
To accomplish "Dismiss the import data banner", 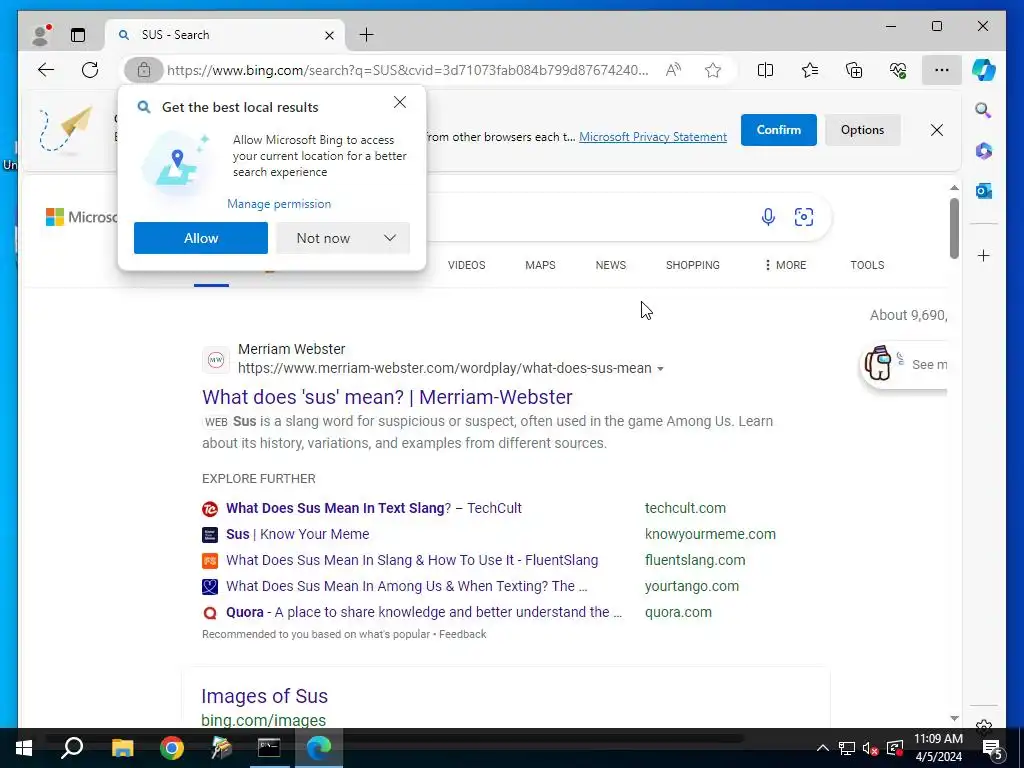I will (936, 130).
